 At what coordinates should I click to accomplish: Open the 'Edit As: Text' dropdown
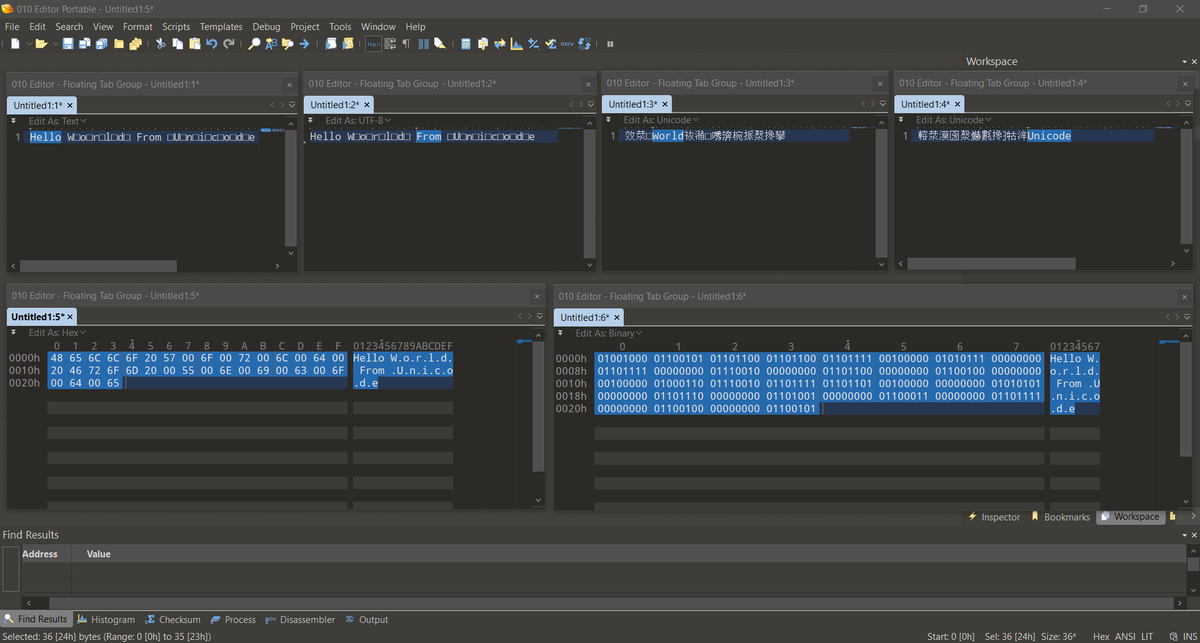click(57, 121)
